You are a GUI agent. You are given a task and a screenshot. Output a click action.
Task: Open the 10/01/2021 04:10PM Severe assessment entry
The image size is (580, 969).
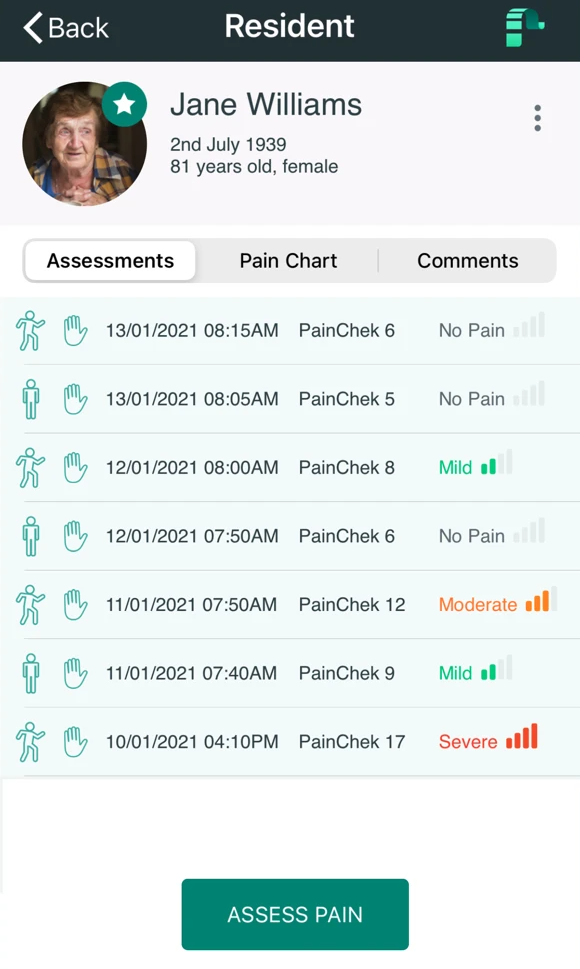click(x=290, y=742)
